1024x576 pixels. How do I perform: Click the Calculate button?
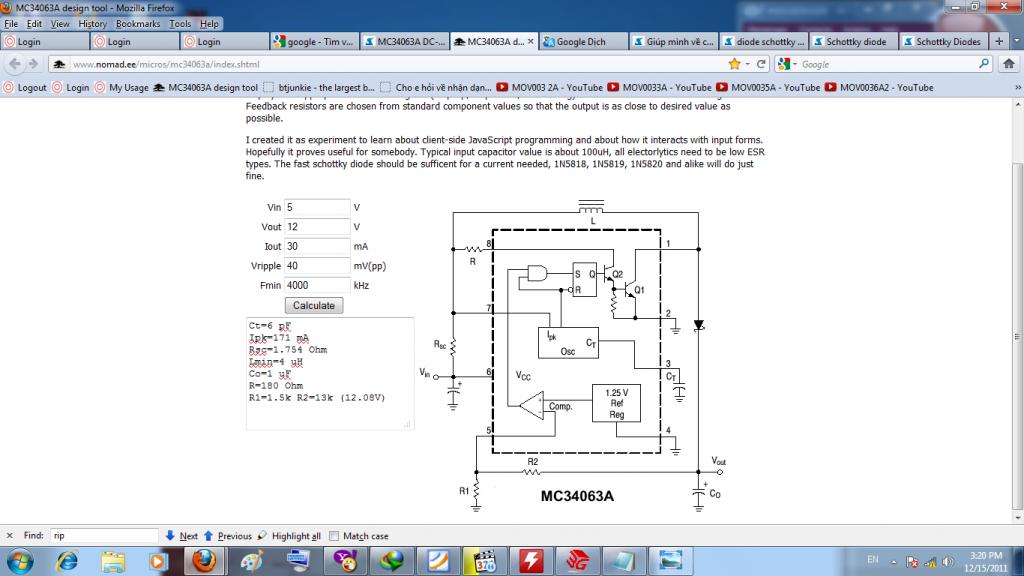pyautogui.click(x=313, y=306)
